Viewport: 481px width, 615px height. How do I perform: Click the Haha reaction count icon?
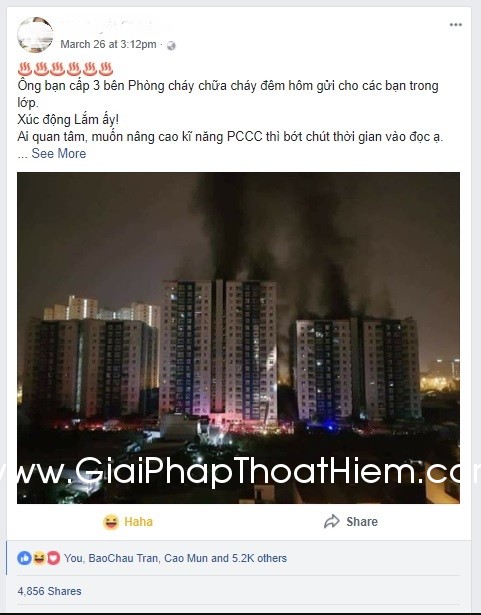point(39,558)
